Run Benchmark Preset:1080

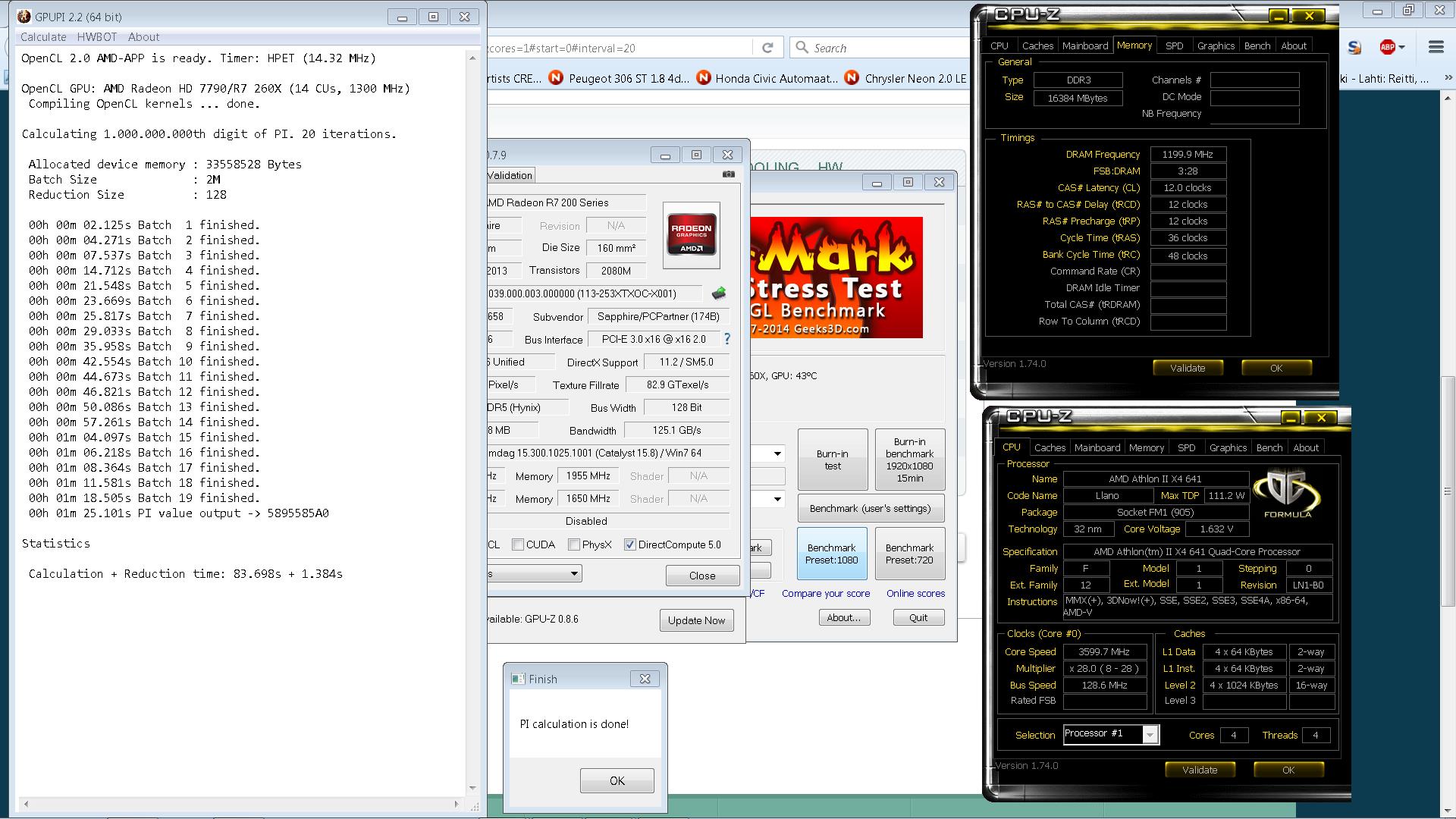[x=832, y=554]
